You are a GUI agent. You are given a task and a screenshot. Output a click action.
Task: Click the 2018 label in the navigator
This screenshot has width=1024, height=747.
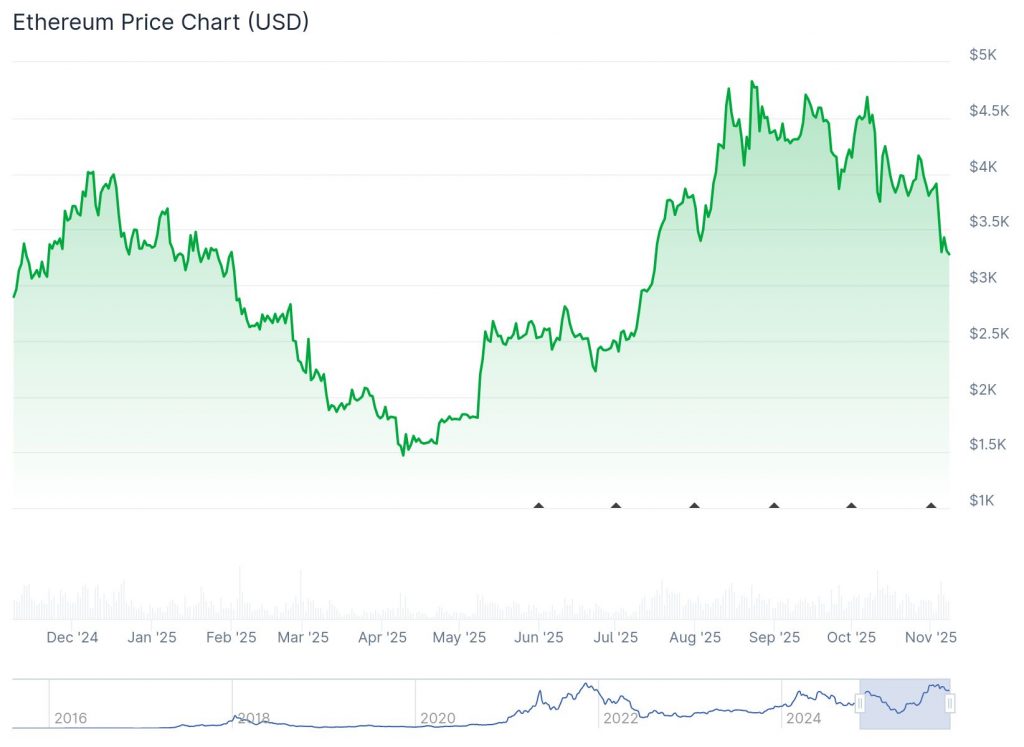pyautogui.click(x=253, y=718)
